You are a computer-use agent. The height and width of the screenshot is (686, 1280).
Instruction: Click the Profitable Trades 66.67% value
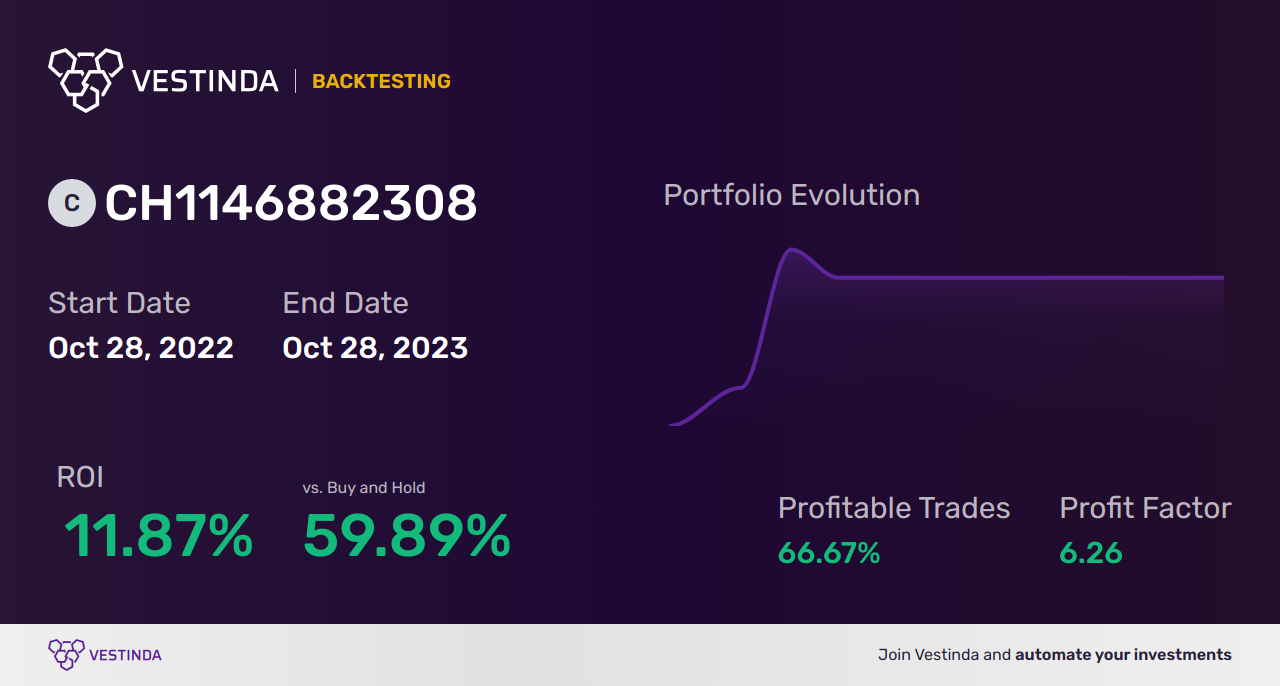829,553
